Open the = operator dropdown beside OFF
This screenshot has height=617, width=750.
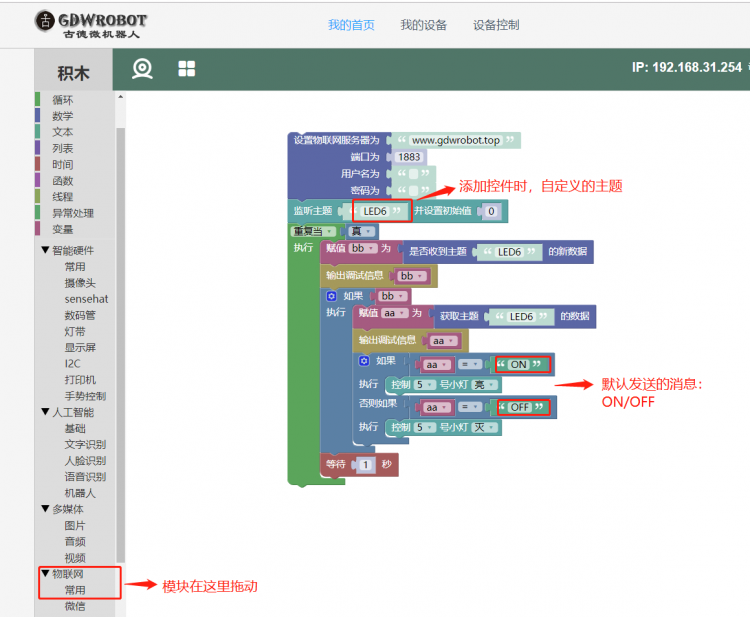(469, 407)
